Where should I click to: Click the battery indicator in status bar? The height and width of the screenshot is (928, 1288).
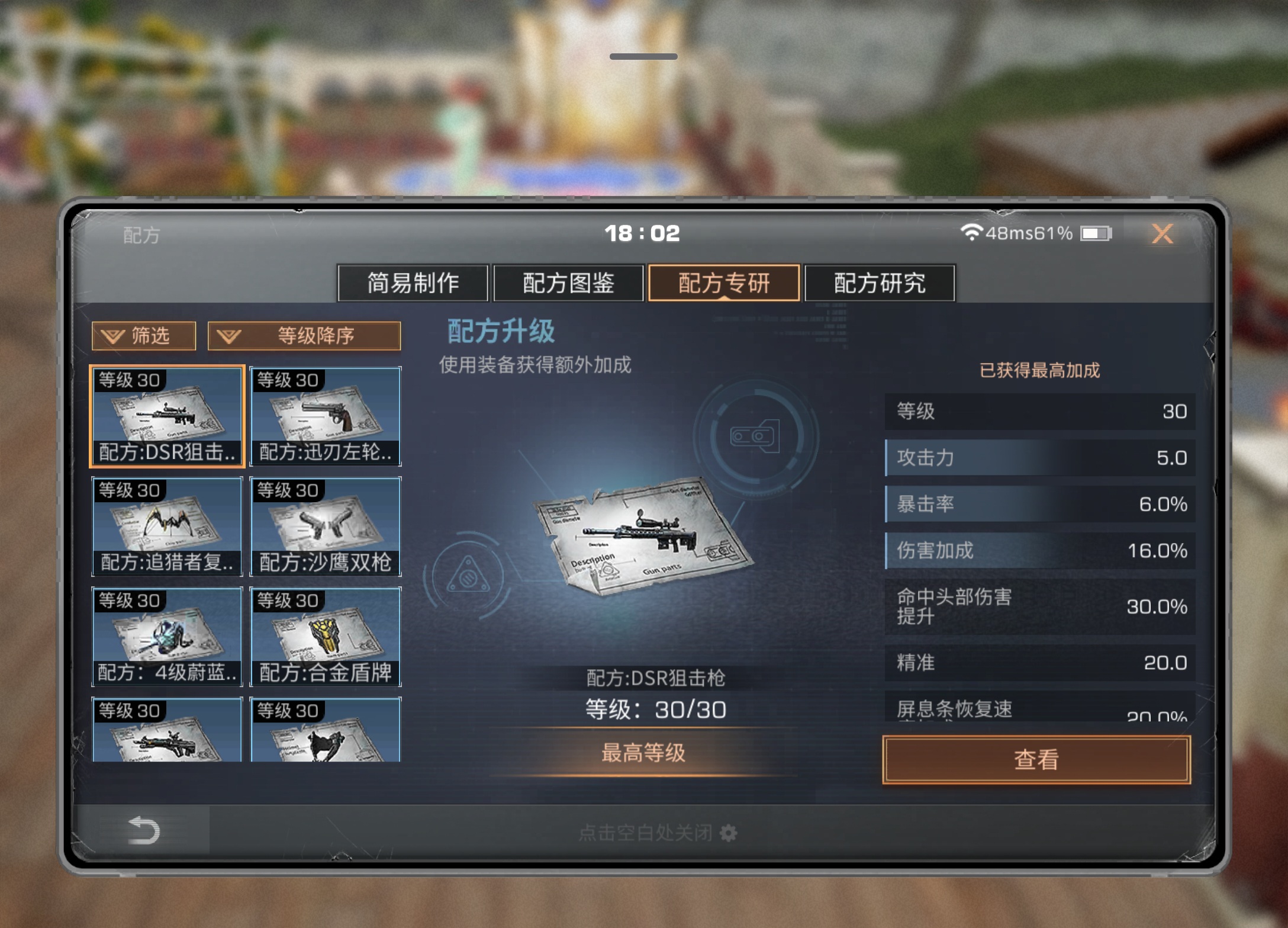pos(1096,233)
